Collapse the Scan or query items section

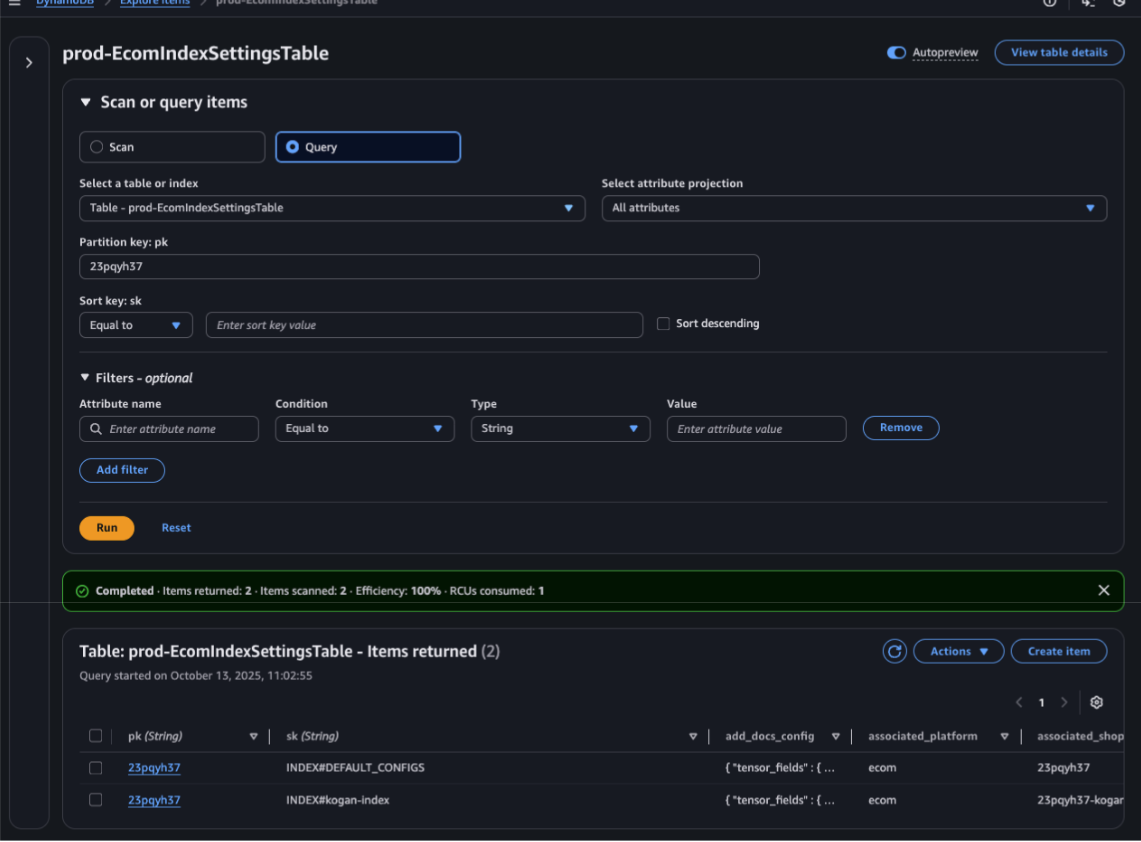[x=86, y=102]
